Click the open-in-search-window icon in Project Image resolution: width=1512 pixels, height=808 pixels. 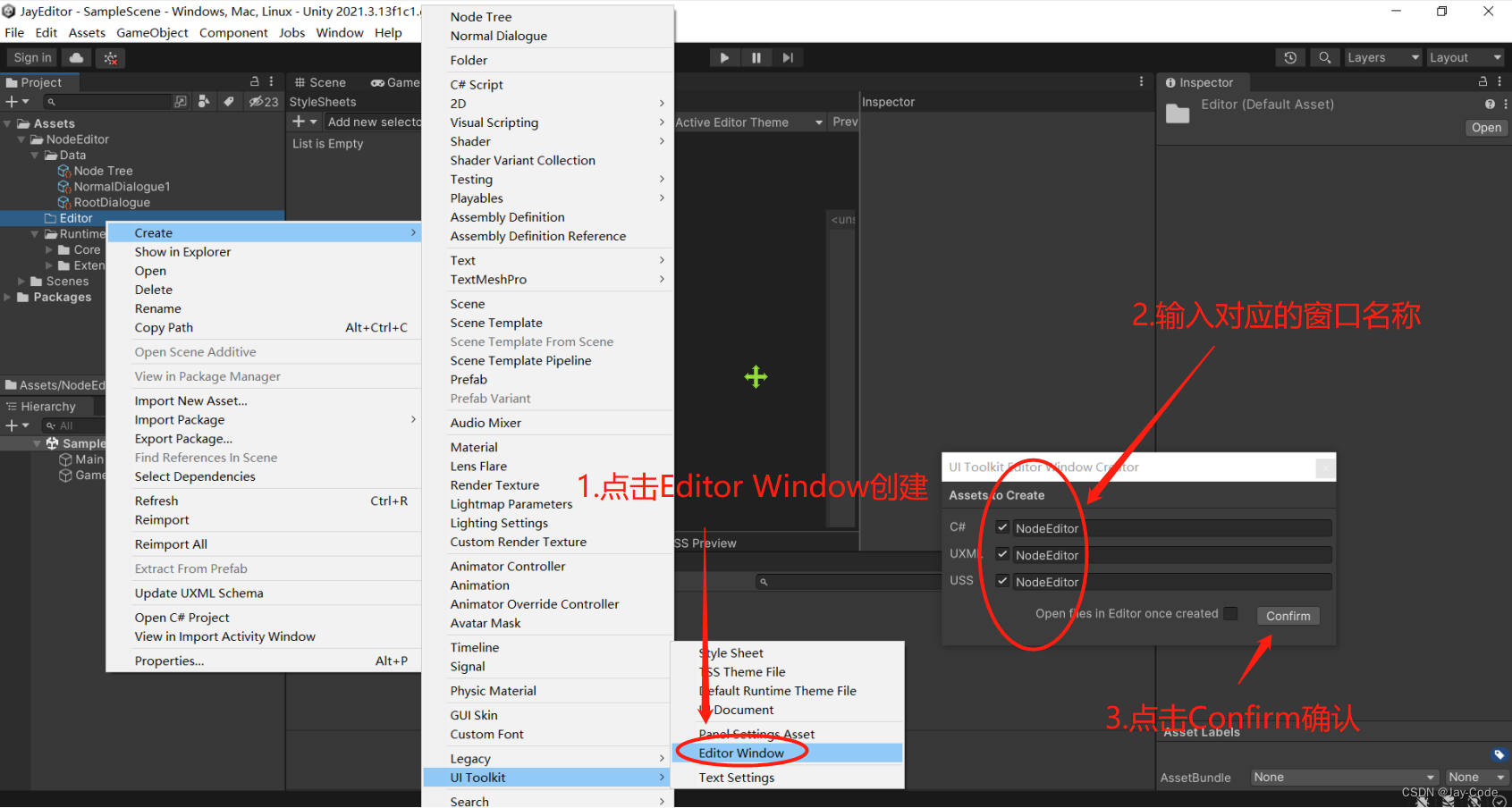click(x=181, y=101)
